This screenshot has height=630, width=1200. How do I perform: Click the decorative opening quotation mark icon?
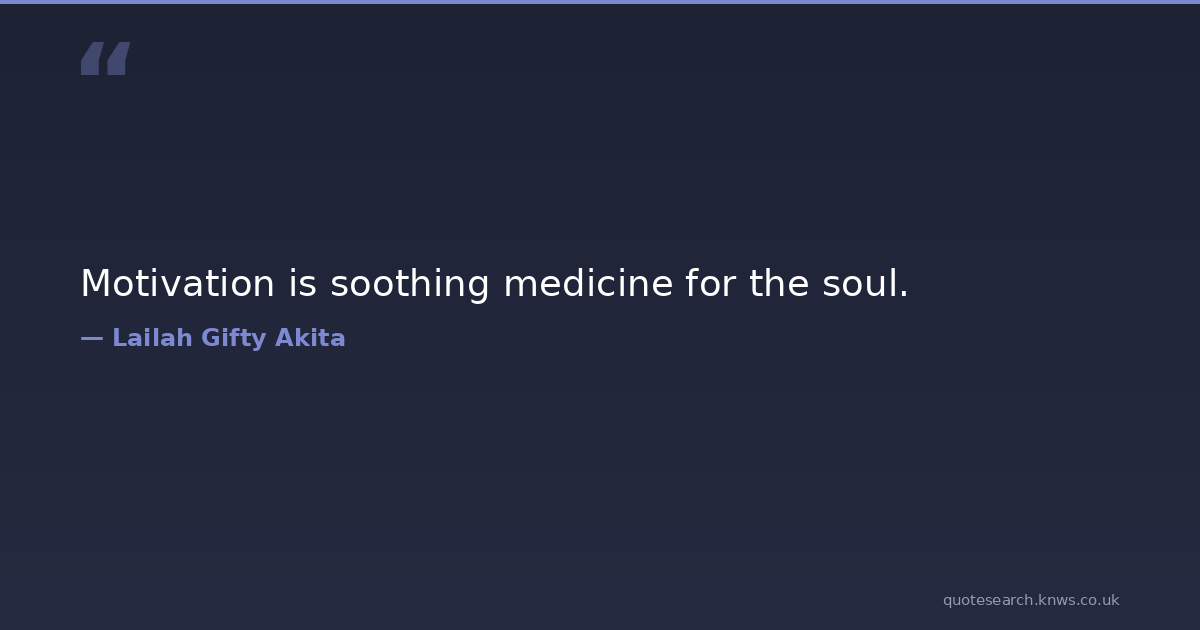105,58
